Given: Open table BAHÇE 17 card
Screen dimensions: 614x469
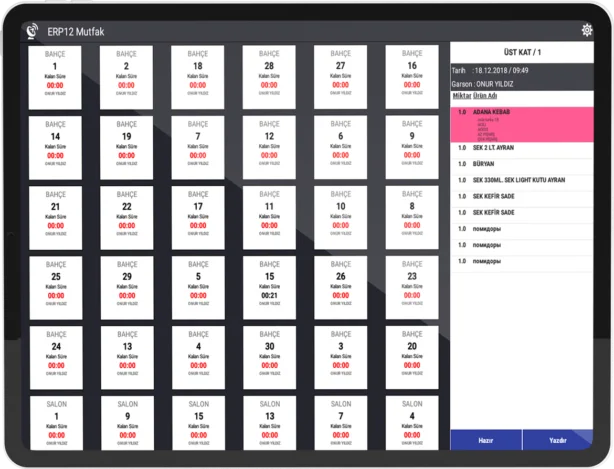Looking at the screenshot, I should 198,217.
